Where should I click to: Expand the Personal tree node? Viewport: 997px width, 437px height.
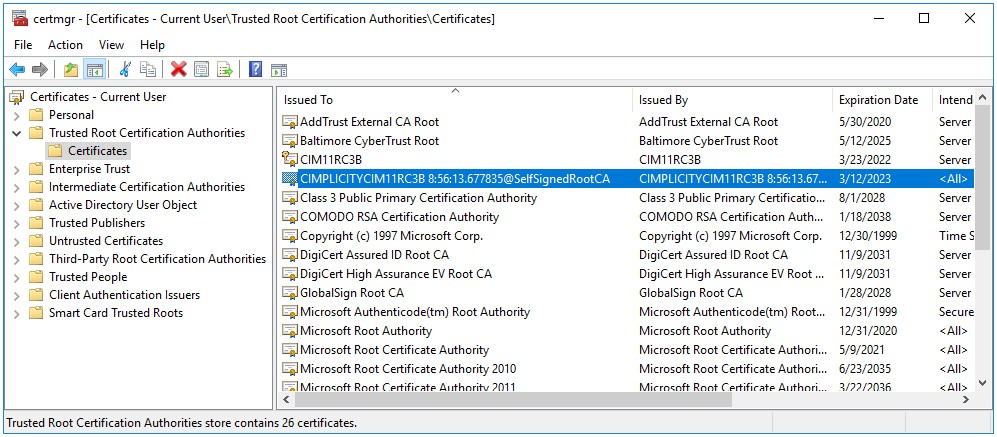[x=17, y=115]
